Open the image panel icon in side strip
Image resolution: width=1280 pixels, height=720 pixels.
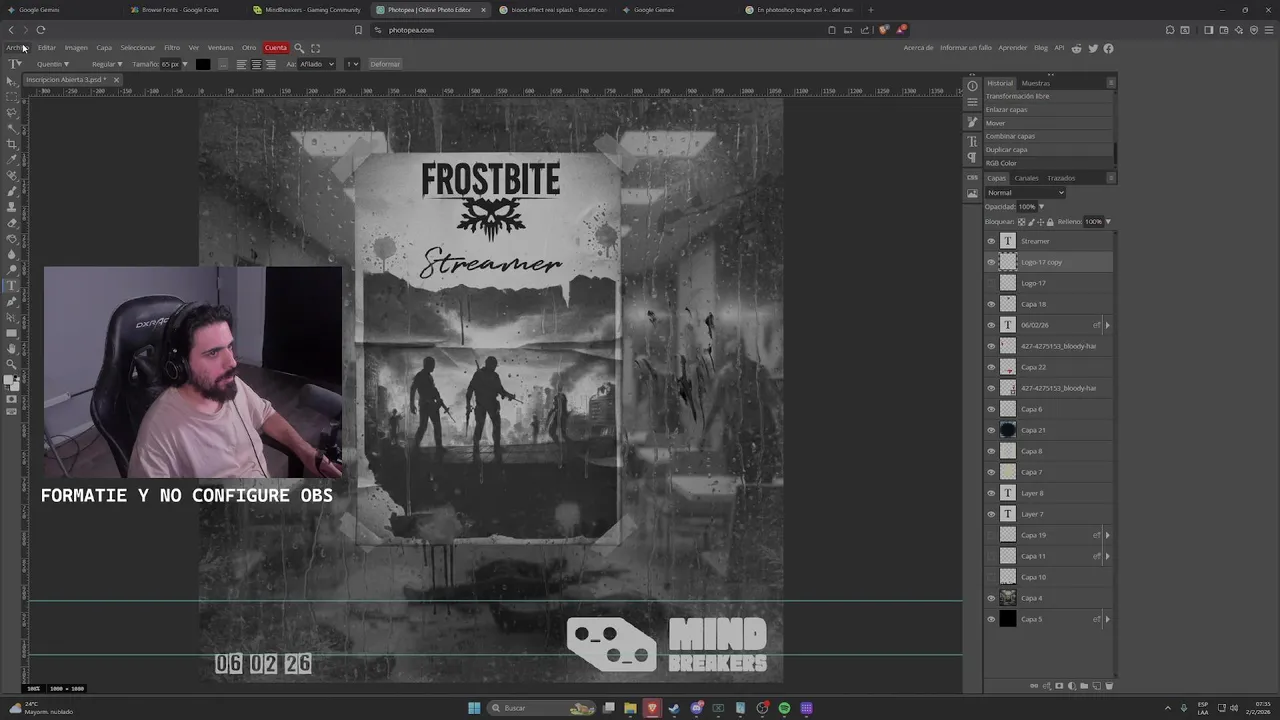972,193
